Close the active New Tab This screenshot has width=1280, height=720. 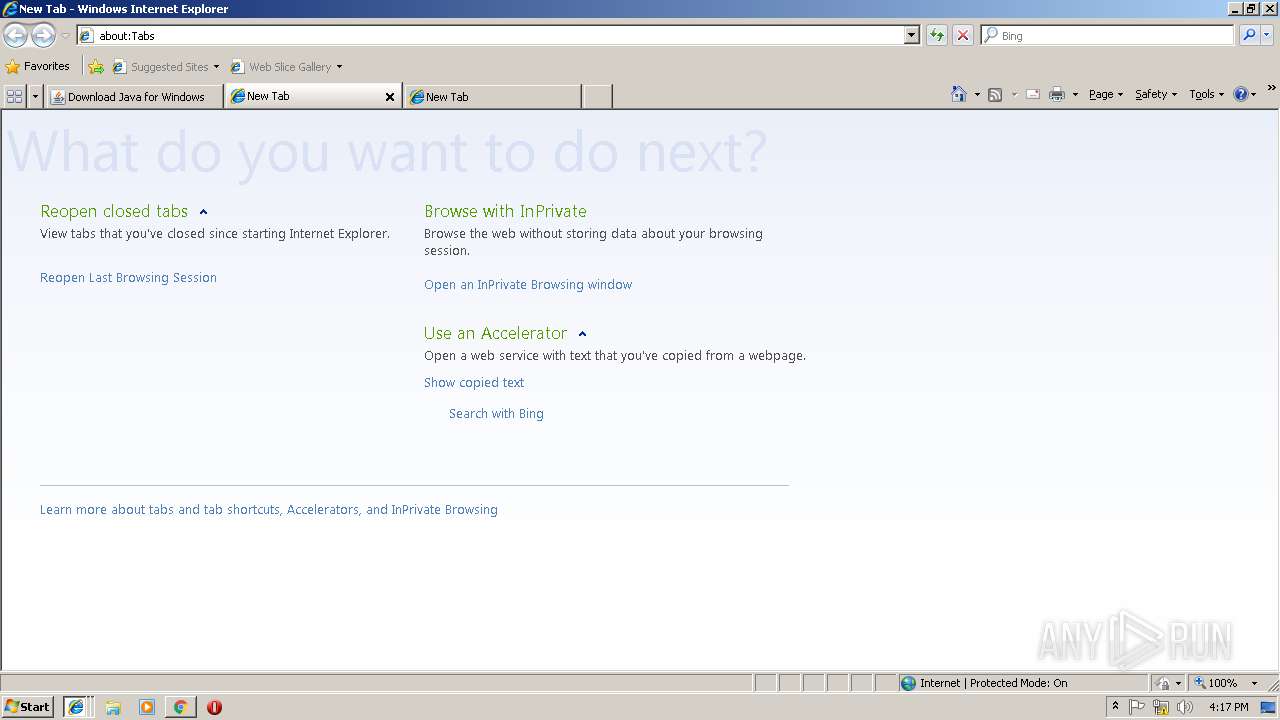pyautogui.click(x=390, y=97)
